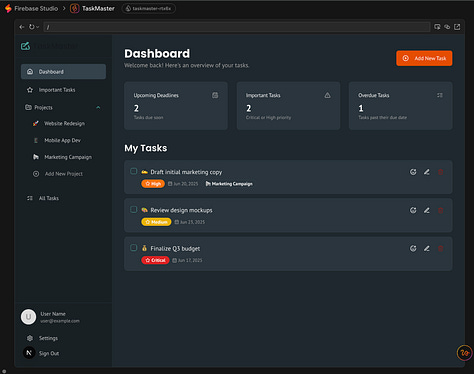Image resolution: width=474 pixels, height=374 pixels.
Task: Open Settings in the sidebar
Action: [x=48, y=338]
